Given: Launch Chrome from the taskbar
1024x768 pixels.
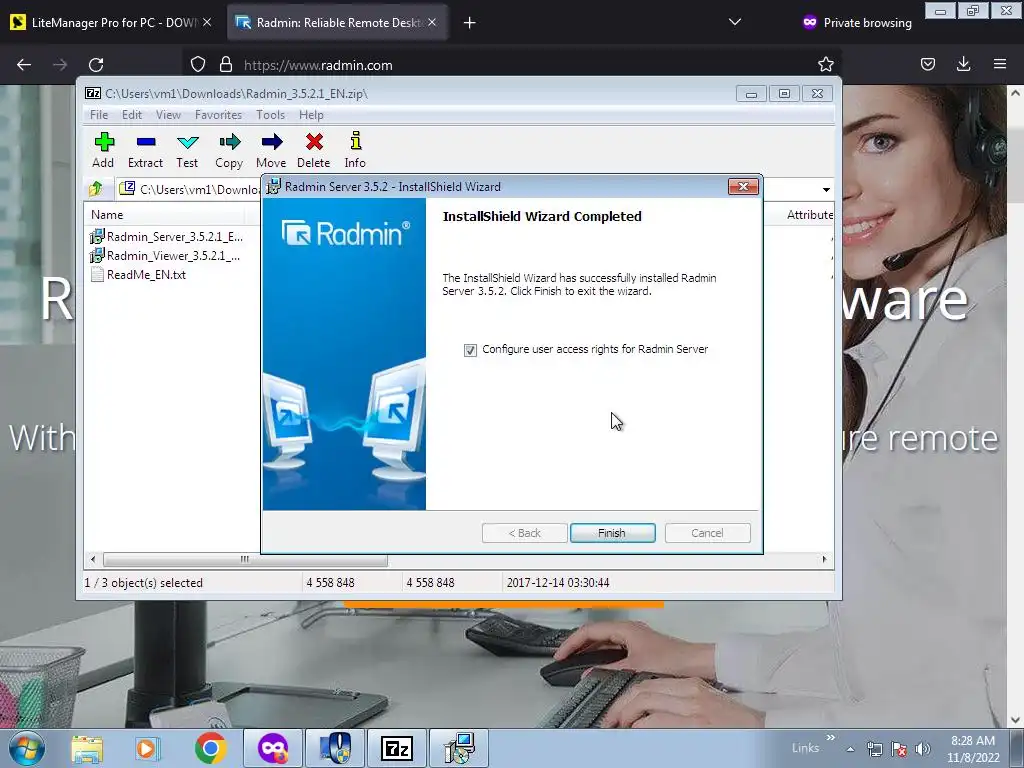Looking at the screenshot, I should pyautogui.click(x=210, y=748).
